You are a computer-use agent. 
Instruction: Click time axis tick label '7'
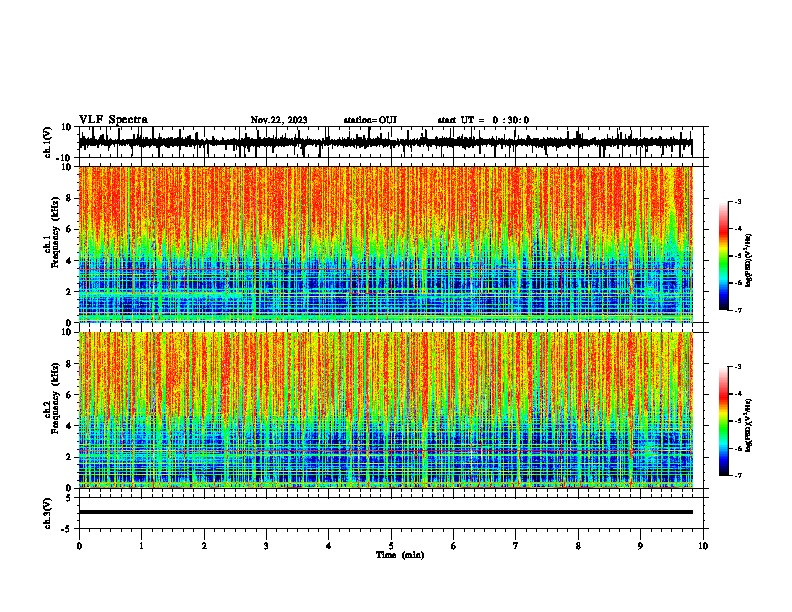point(516,546)
